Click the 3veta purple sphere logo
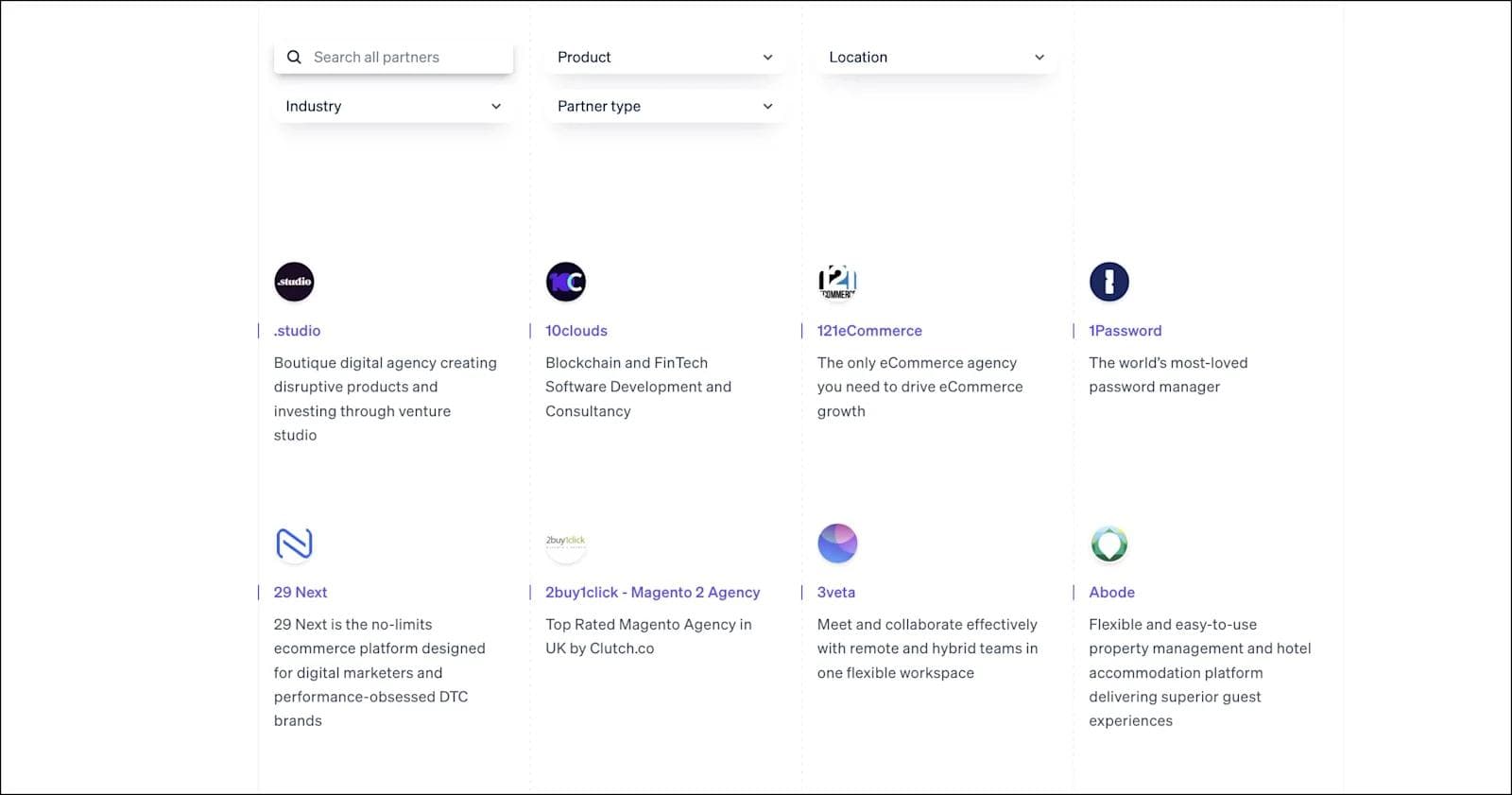Viewport: 1512px width, 795px height. [837, 544]
